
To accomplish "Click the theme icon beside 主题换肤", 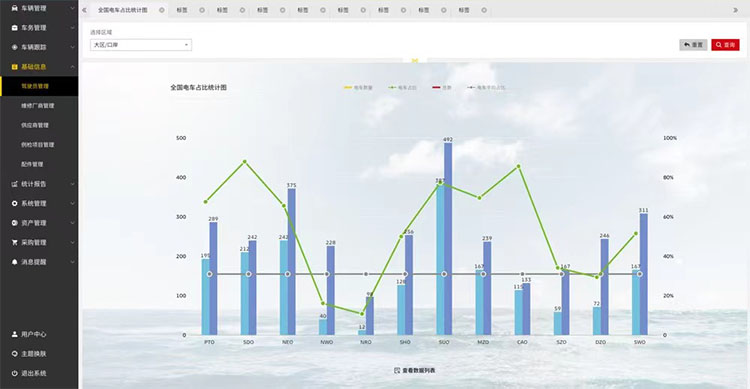I will click(14, 354).
